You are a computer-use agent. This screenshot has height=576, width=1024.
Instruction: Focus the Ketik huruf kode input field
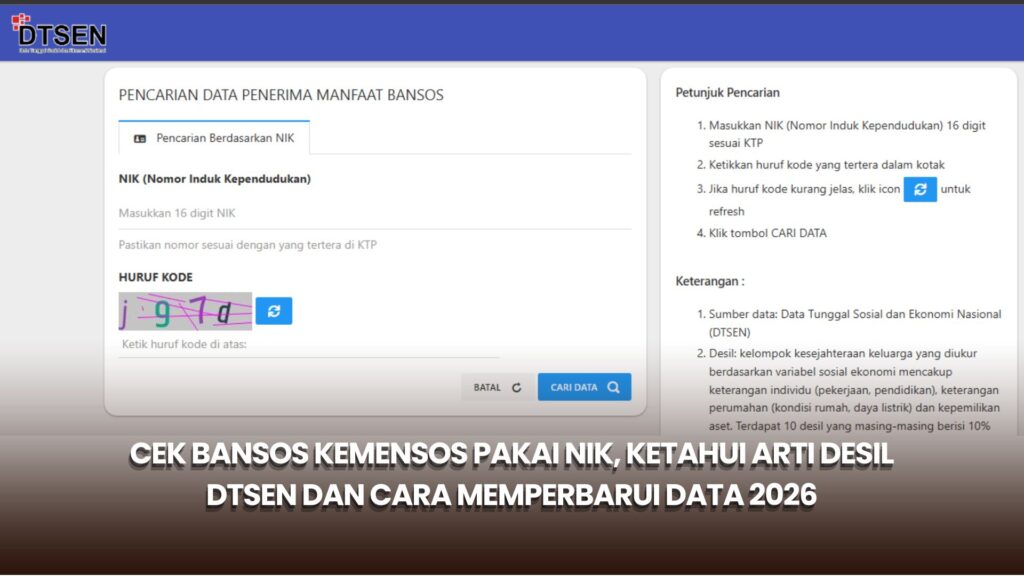[x=309, y=344]
